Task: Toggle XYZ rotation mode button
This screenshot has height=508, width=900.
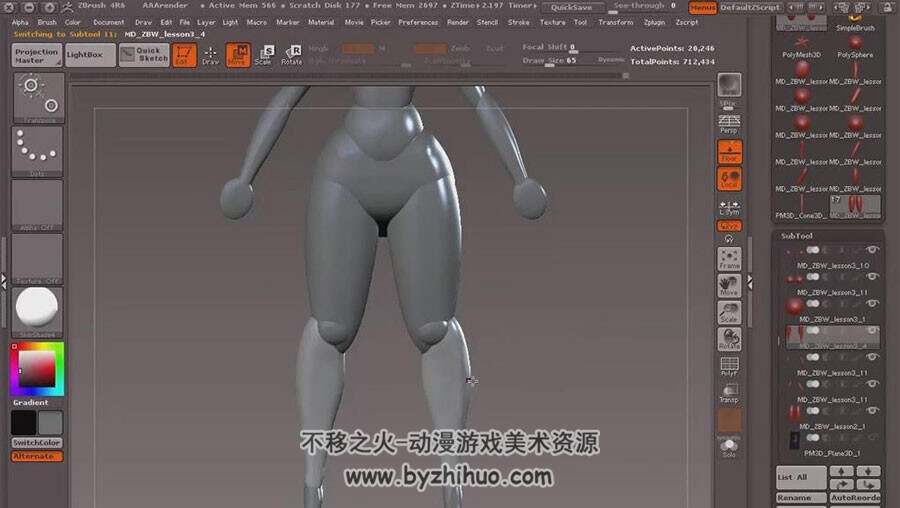Action: (x=729, y=226)
